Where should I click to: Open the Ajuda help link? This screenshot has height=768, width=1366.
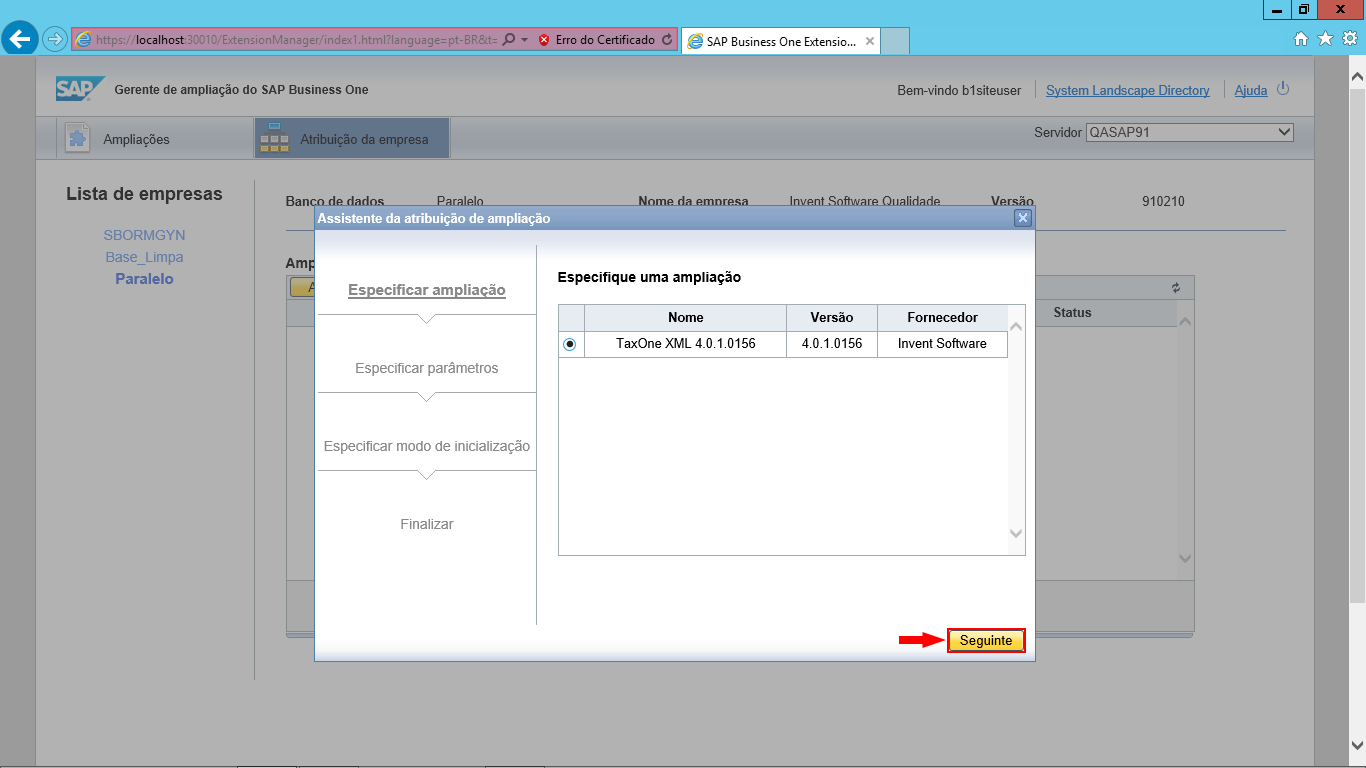click(x=1251, y=90)
